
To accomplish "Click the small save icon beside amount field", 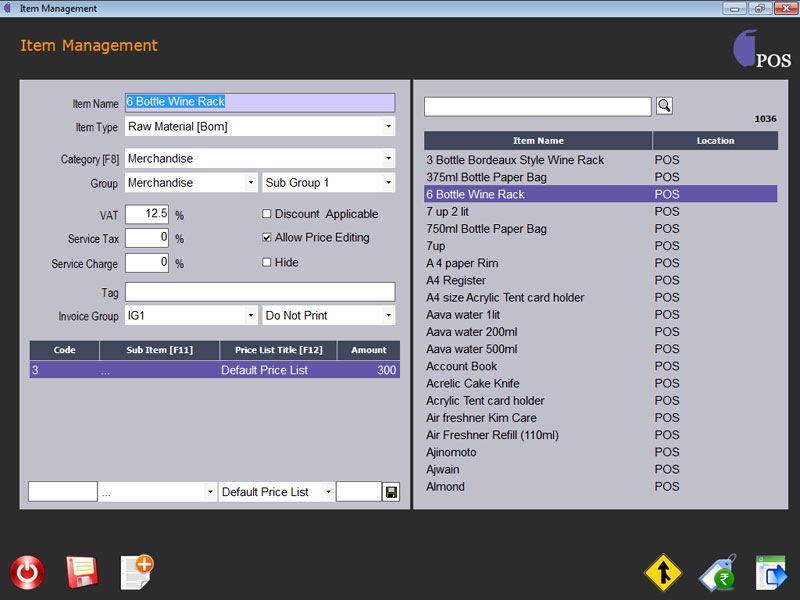I will tap(391, 492).
